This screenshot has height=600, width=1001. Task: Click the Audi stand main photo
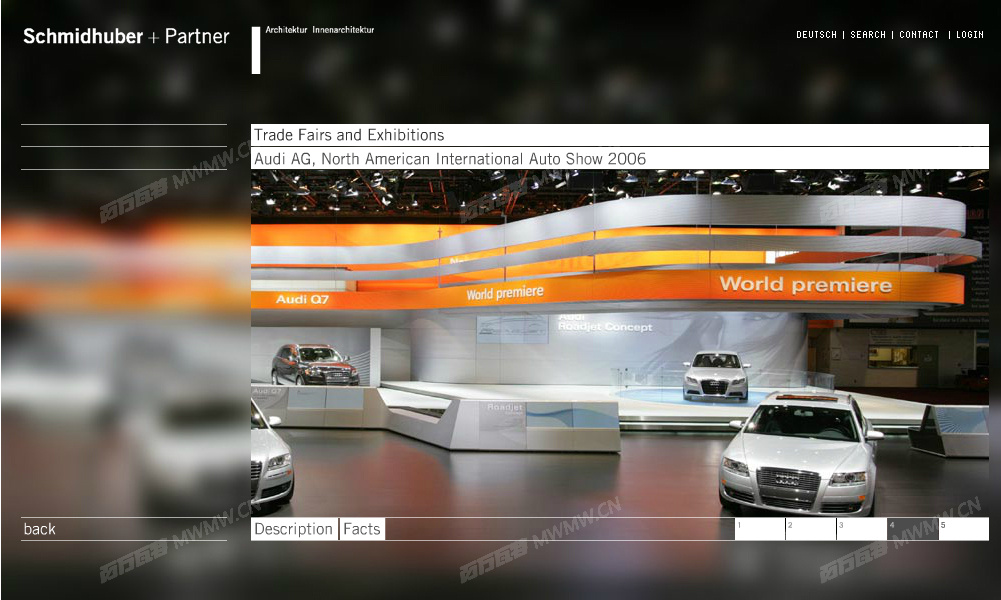tap(619, 343)
